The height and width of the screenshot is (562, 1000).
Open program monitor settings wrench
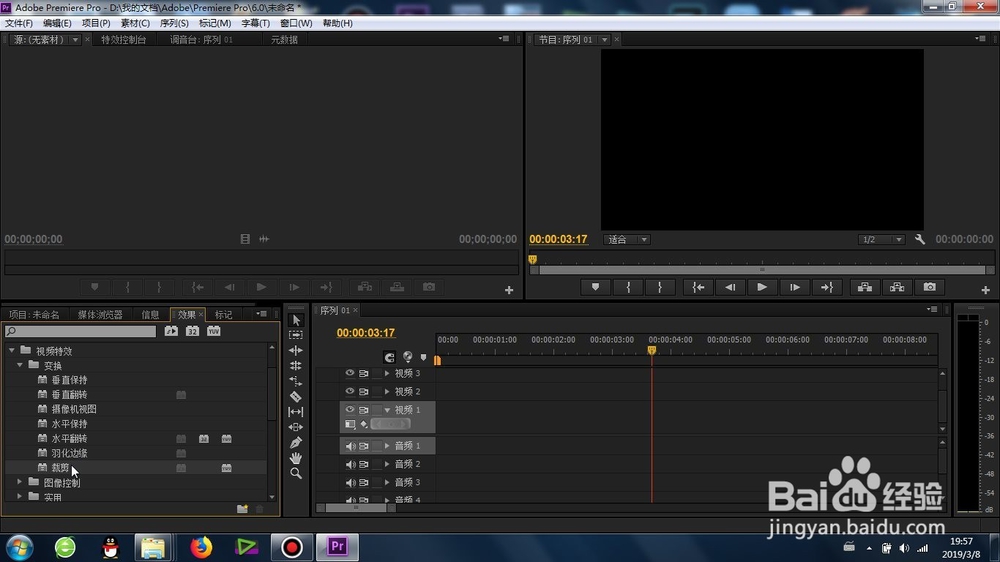pyautogui.click(x=920, y=239)
